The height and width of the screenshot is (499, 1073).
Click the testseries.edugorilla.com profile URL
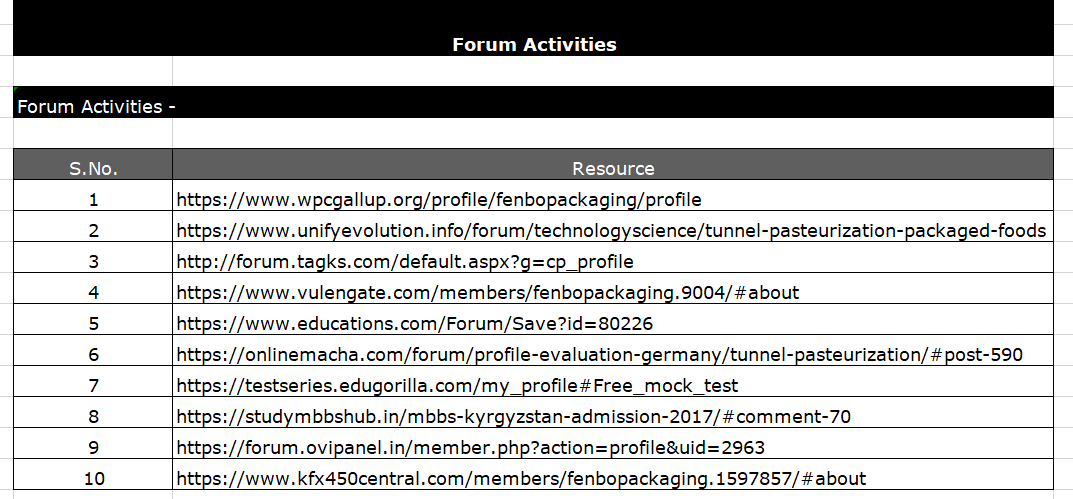click(457, 386)
